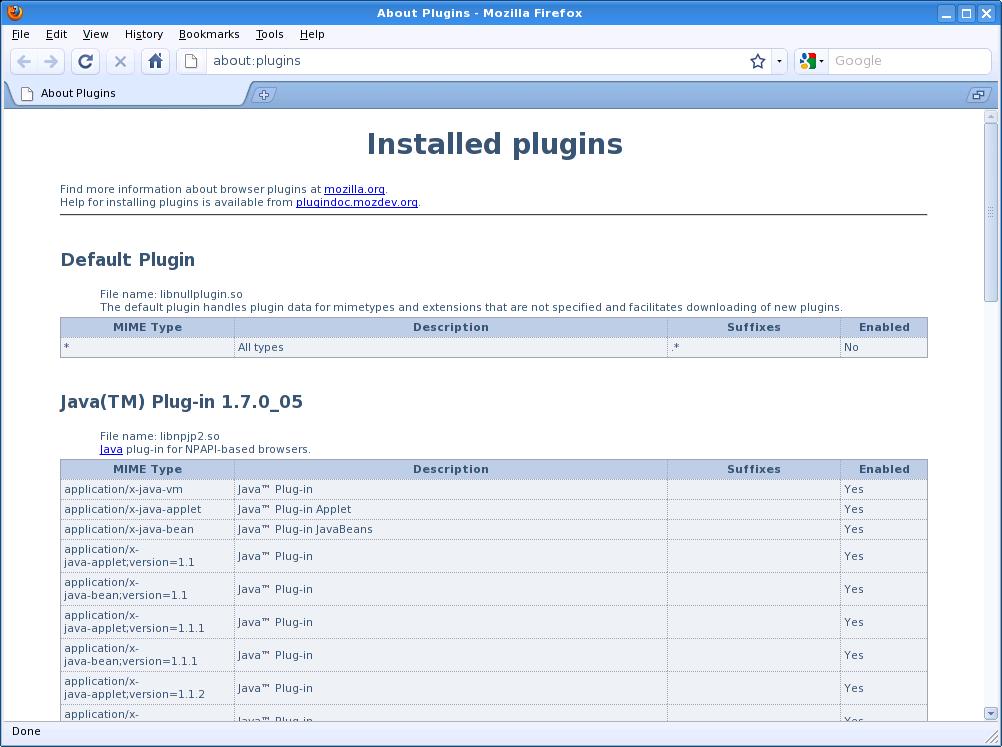
Task: Click the Stop loading button
Action: coord(119,61)
